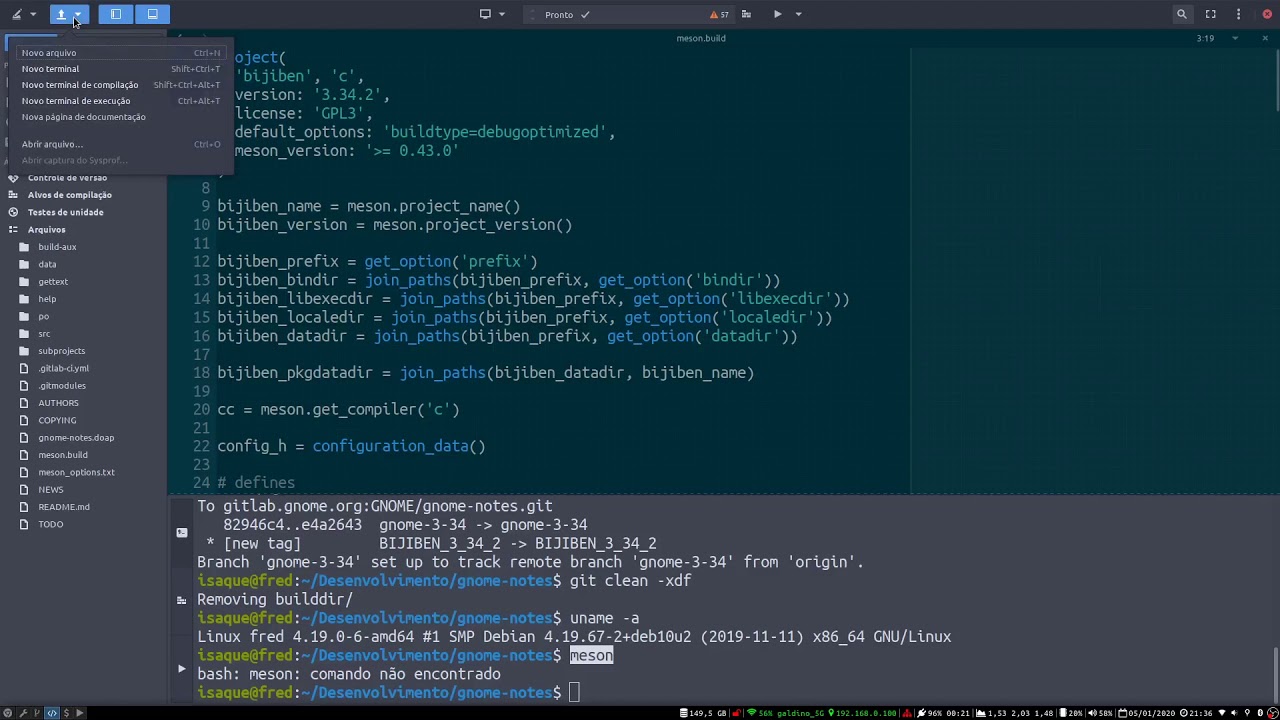
Task: Click the Pronto build status label
Action: tap(559, 14)
